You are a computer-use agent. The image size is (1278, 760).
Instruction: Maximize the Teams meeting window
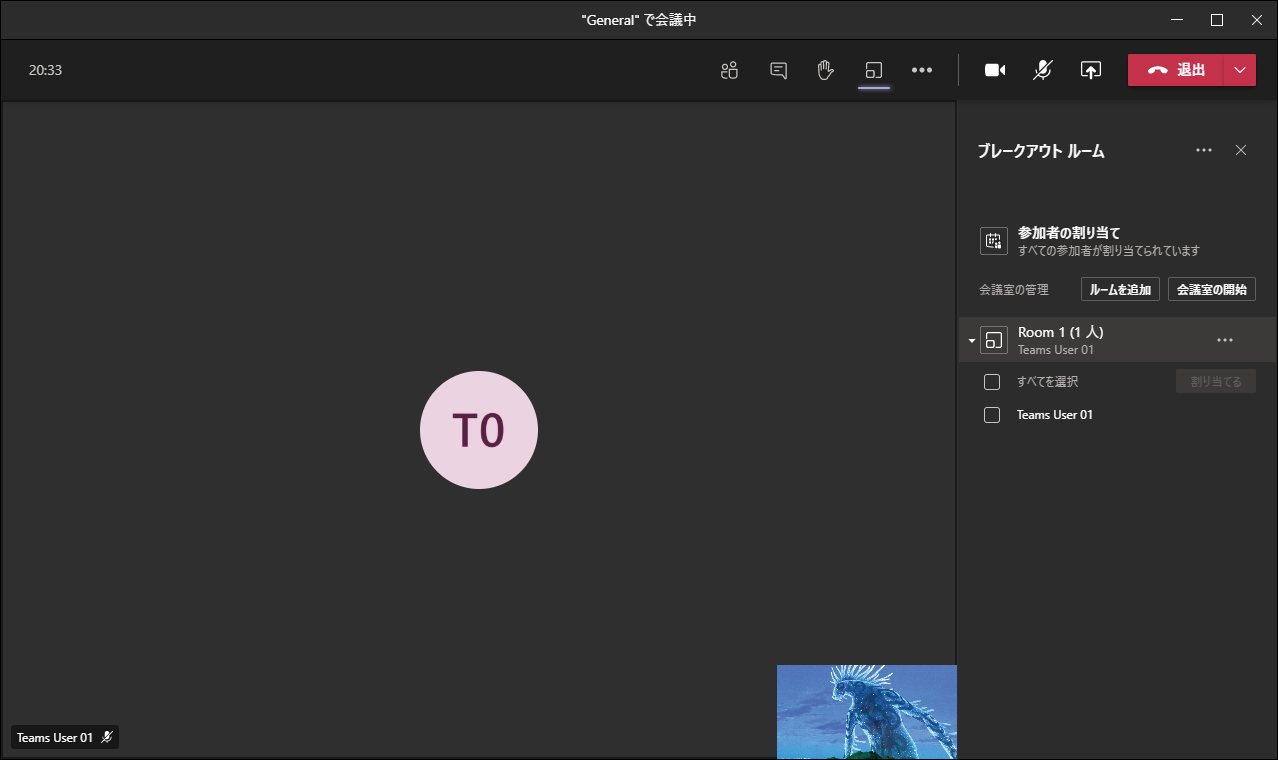coord(1217,20)
